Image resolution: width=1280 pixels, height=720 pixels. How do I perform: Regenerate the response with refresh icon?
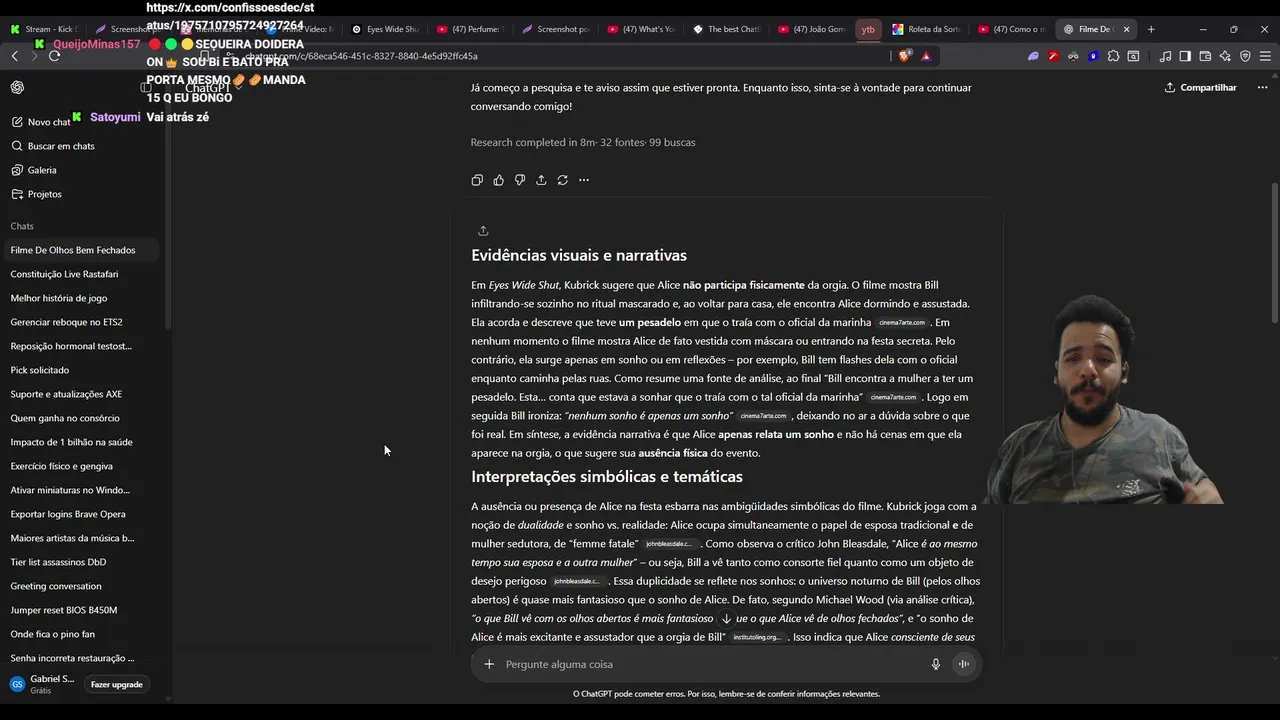[563, 180]
